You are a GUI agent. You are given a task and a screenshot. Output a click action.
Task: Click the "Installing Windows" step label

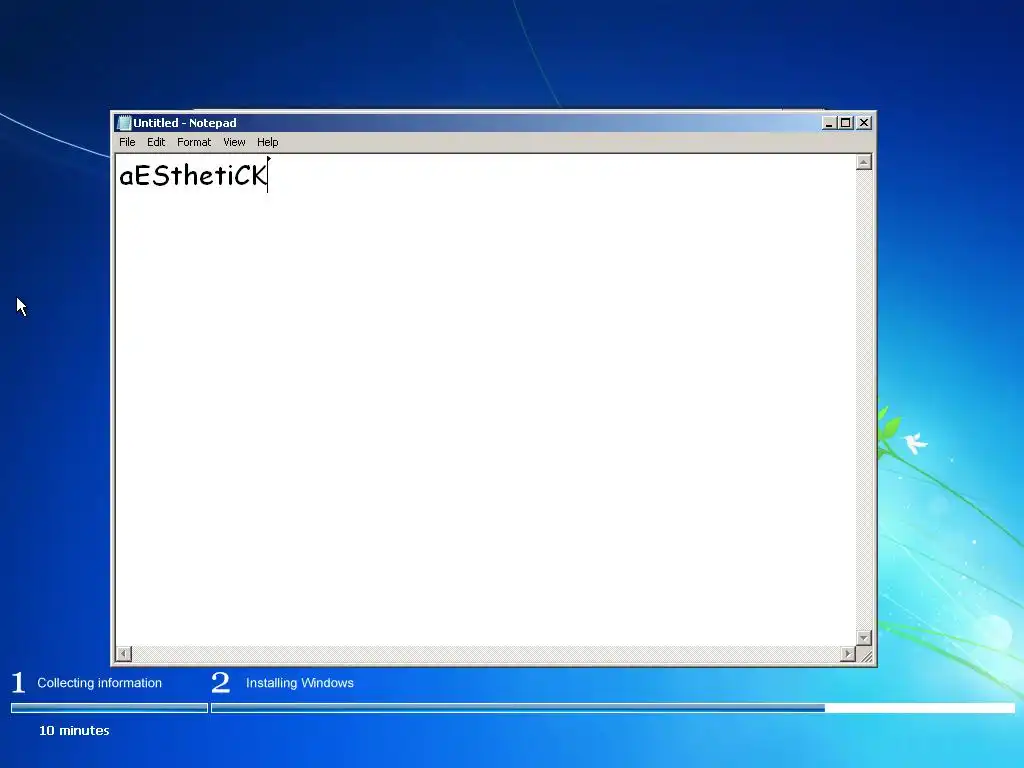tap(300, 682)
